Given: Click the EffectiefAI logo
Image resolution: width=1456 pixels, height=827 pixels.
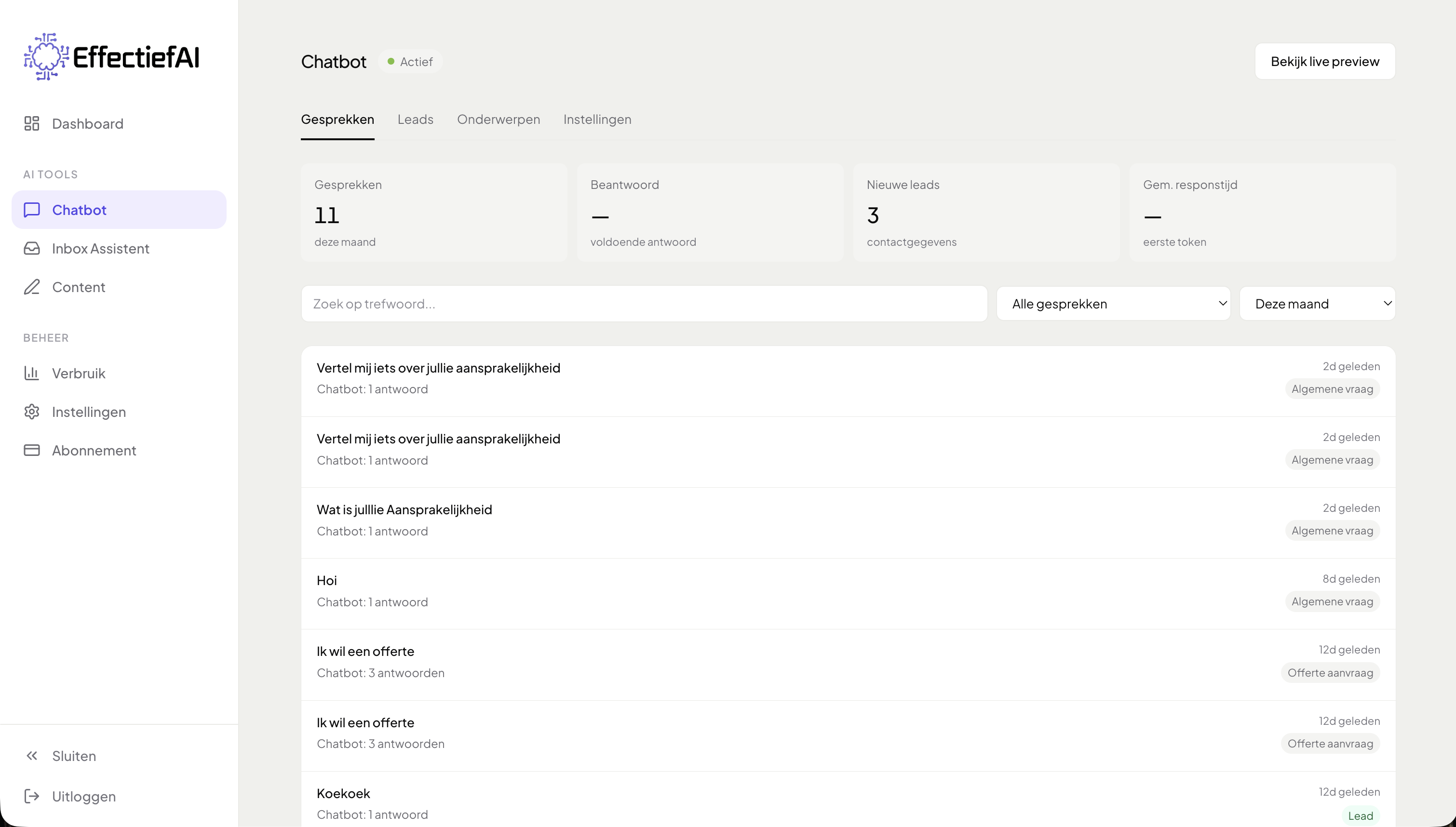Looking at the screenshot, I should 111,57.
